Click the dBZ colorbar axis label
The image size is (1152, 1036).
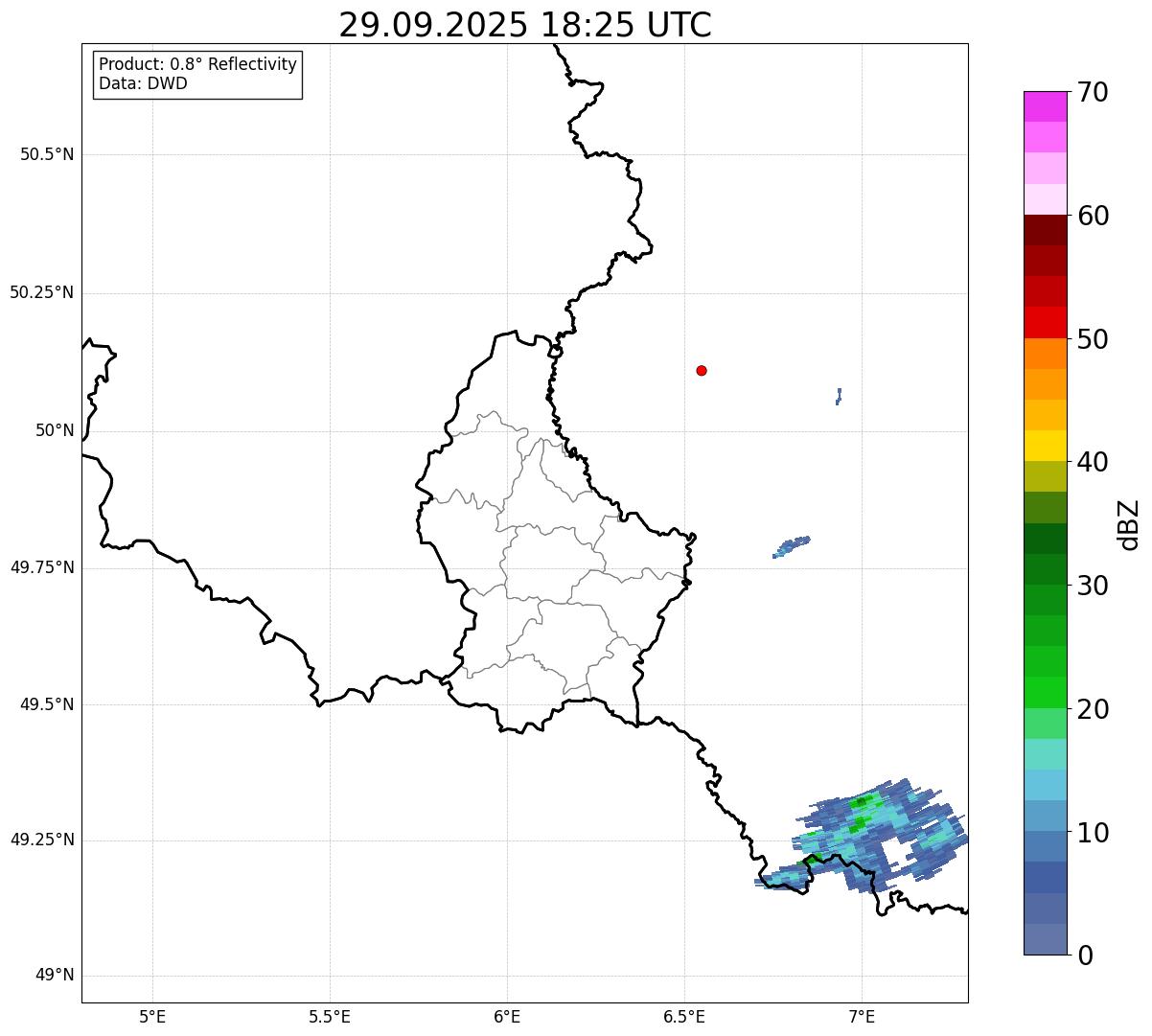(1129, 523)
